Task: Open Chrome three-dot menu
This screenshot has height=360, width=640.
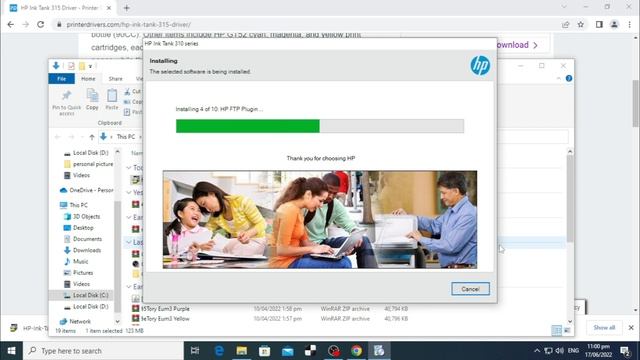Action: (630, 24)
